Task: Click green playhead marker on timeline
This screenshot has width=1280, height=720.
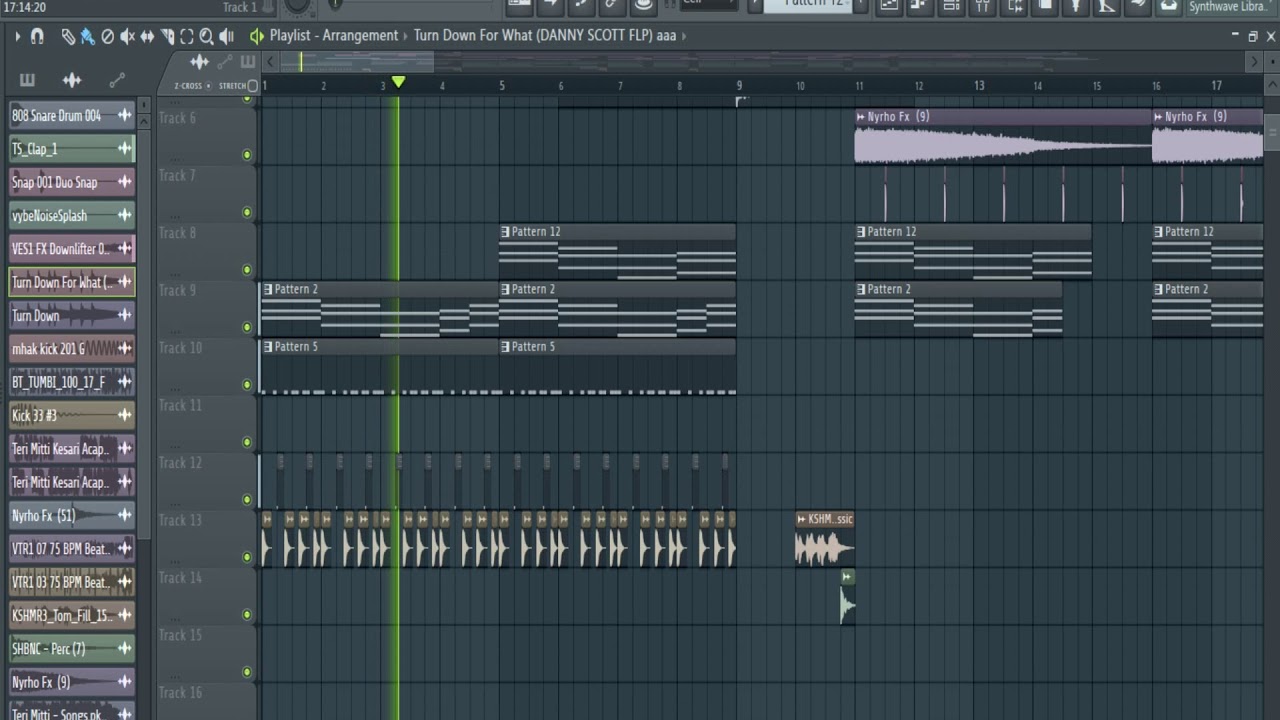Action: click(x=398, y=82)
